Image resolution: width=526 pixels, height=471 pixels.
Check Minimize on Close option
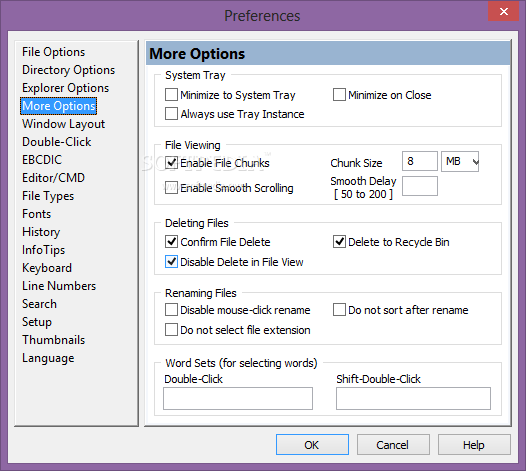(x=339, y=95)
